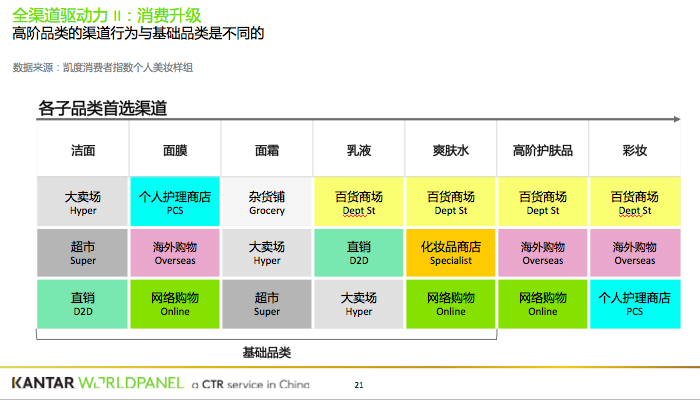Click '百货商场 Dept St' under 乳液
Image resolution: width=700 pixels, height=400 pixels.
point(359,202)
